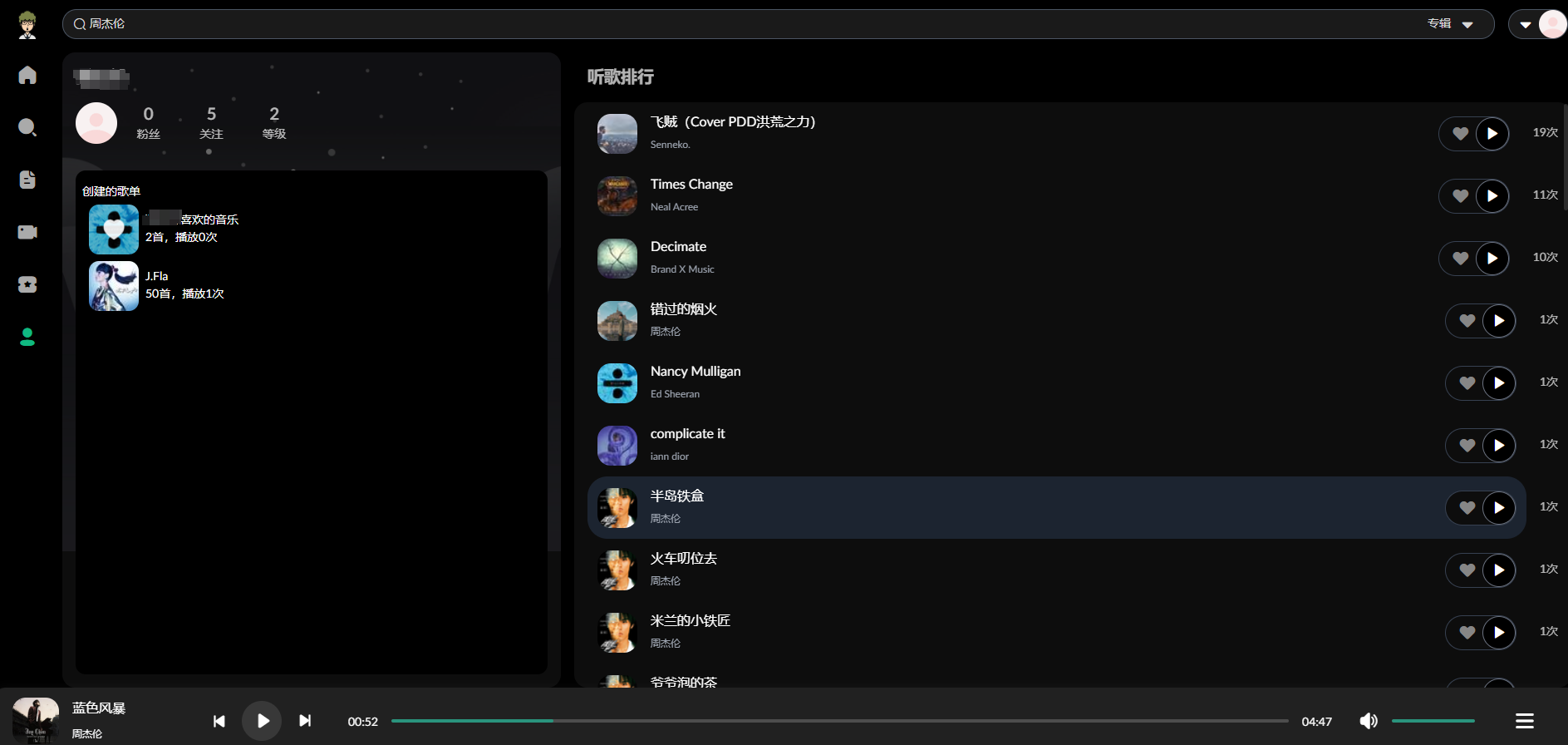Click the profile avatar picture
Viewport: 1568px width, 745px height.
coord(96,123)
